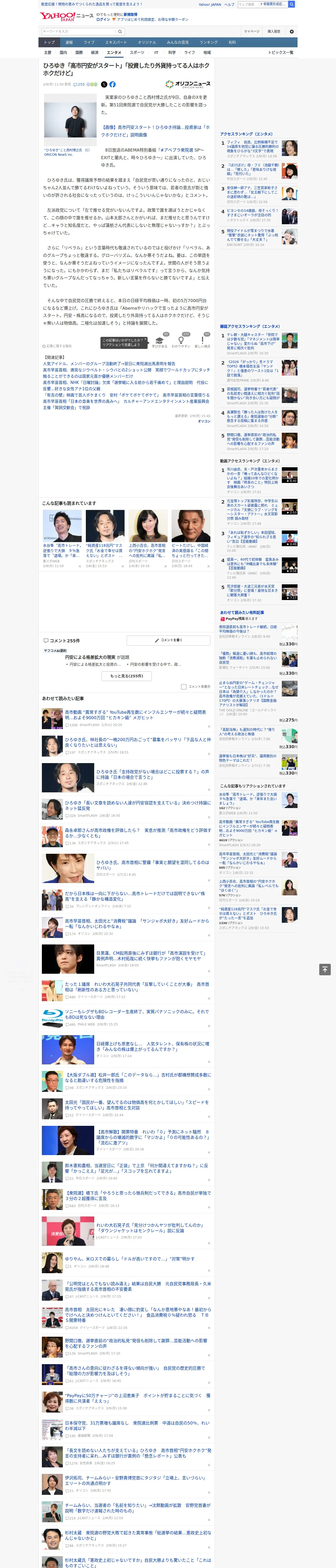The height and width of the screenshot is (1568, 336).
Task: Open the ビートたけし recommended article thumbnail
Action: [x=191, y=526]
